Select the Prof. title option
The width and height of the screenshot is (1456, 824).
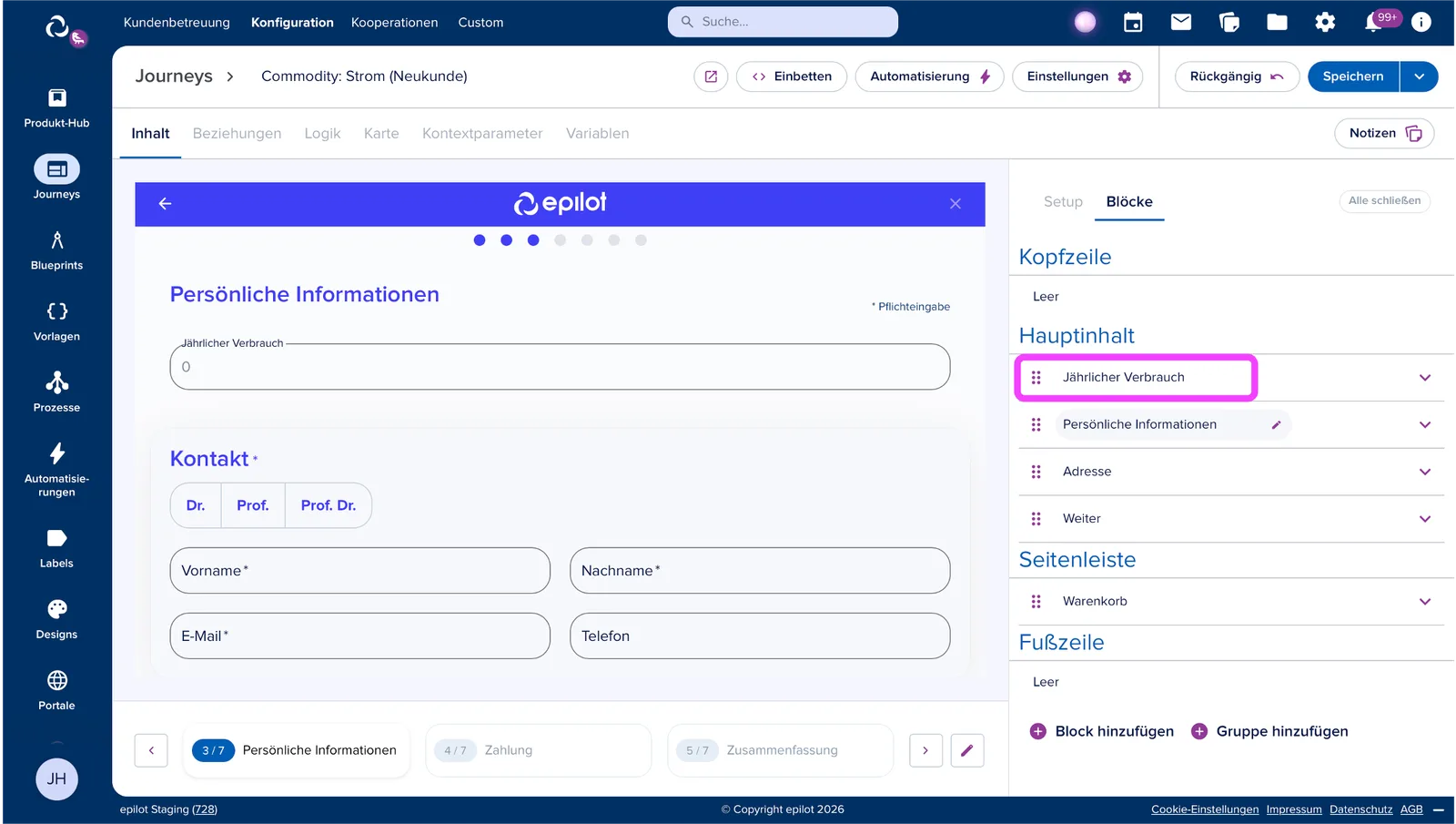tap(253, 505)
